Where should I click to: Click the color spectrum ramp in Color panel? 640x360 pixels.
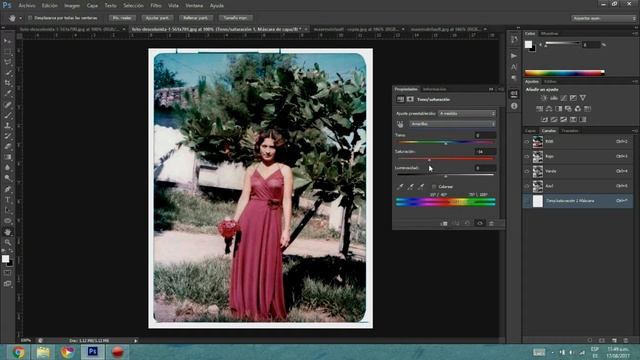564,73
